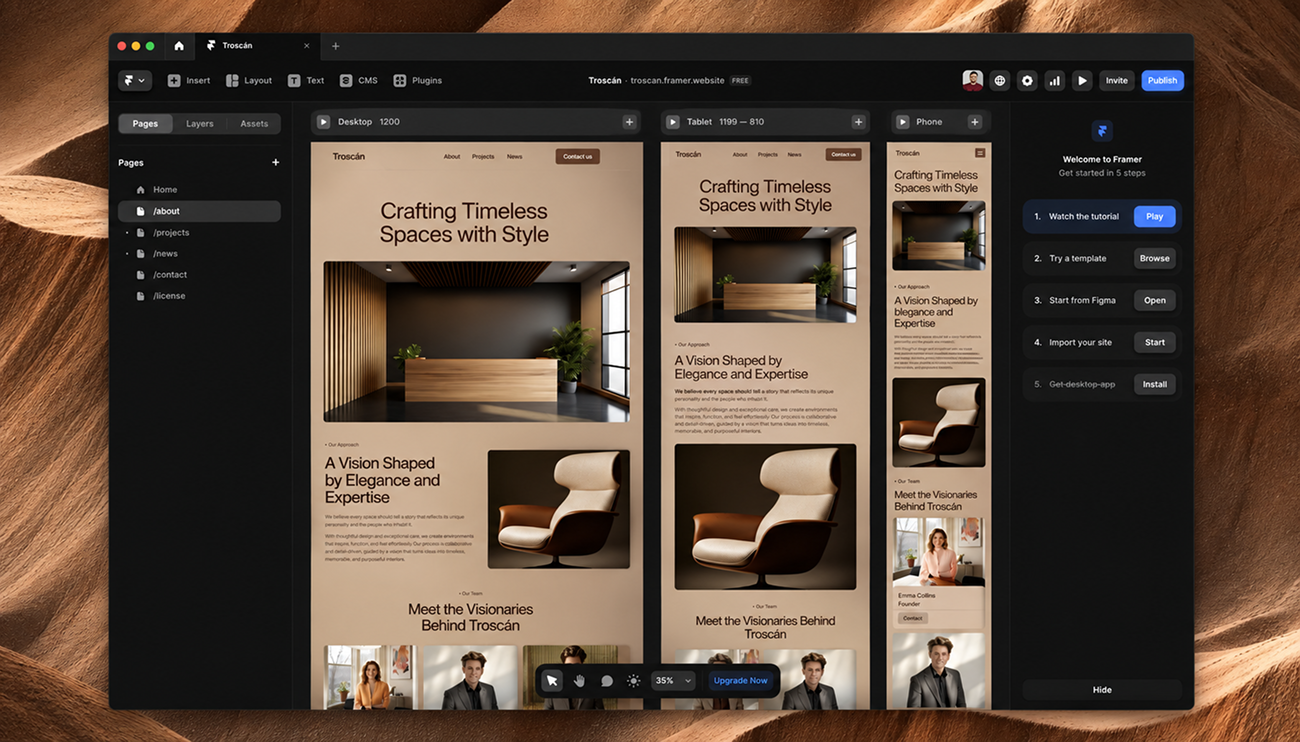Click the Contact button in Phone frame
The width and height of the screenshot is (1300, 742).
pyautogui.click(x=912, y=618)
